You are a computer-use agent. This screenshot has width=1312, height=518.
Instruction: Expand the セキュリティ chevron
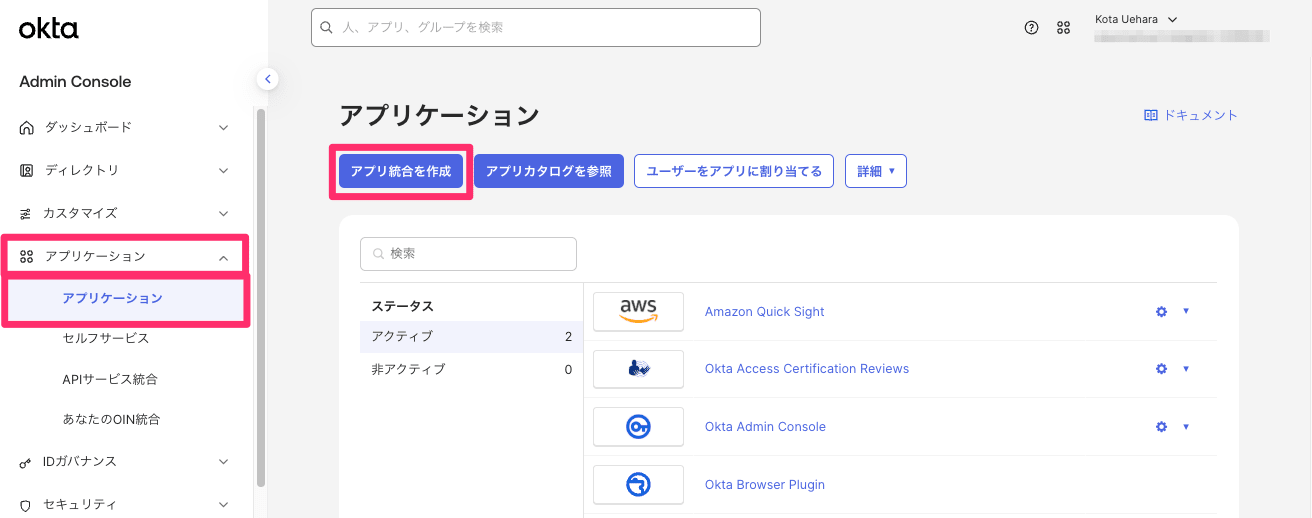[x=224, y=505]
